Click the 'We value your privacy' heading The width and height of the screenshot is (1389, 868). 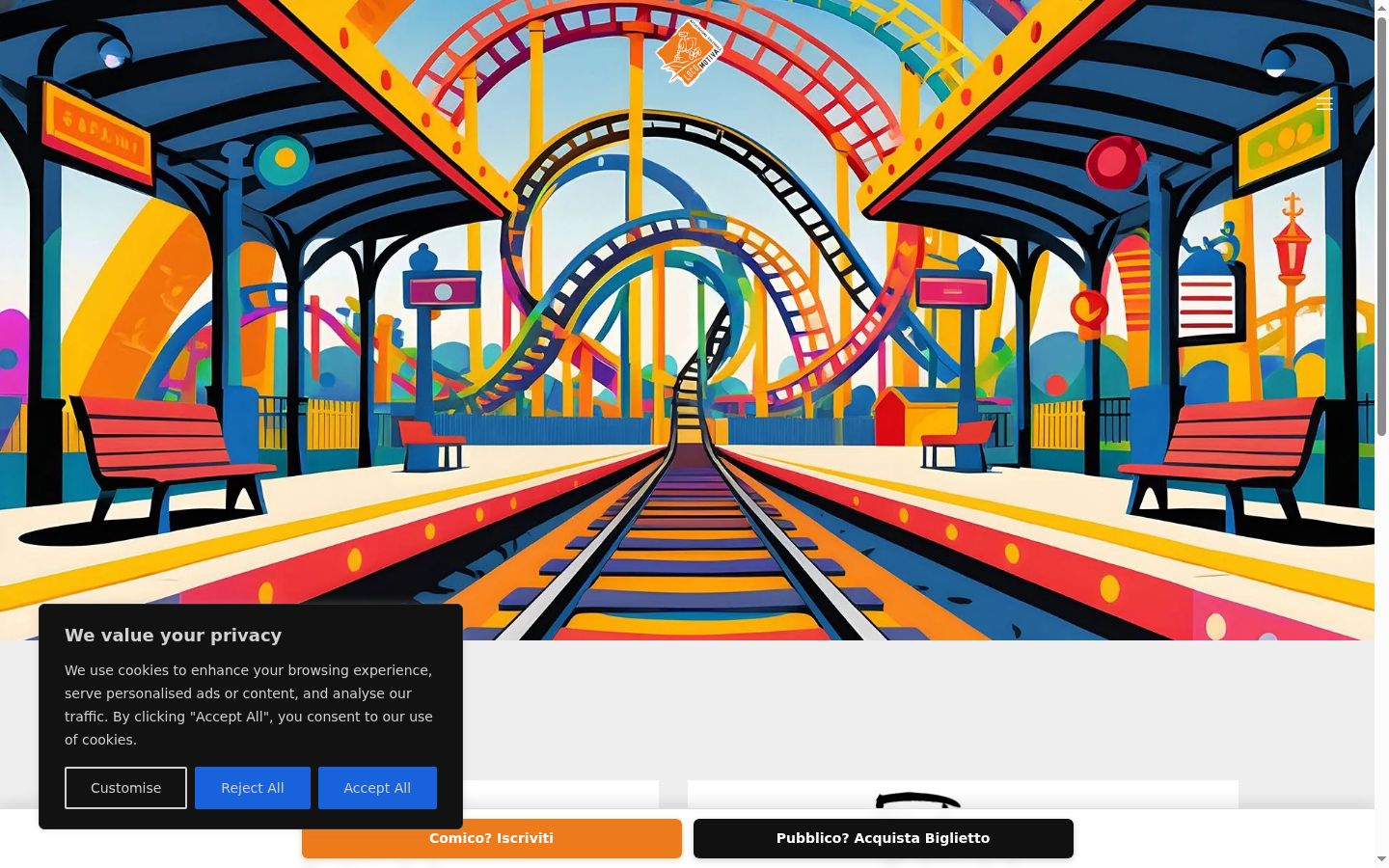(x=174, y=636)
